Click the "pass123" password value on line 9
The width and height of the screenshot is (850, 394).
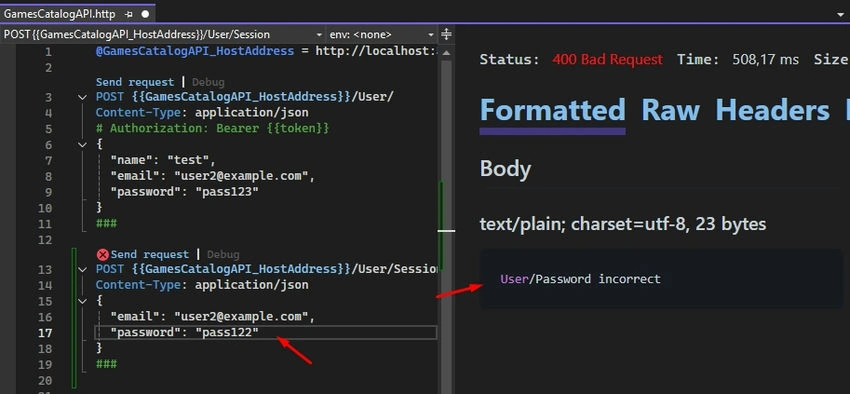[x=227, y=192]
